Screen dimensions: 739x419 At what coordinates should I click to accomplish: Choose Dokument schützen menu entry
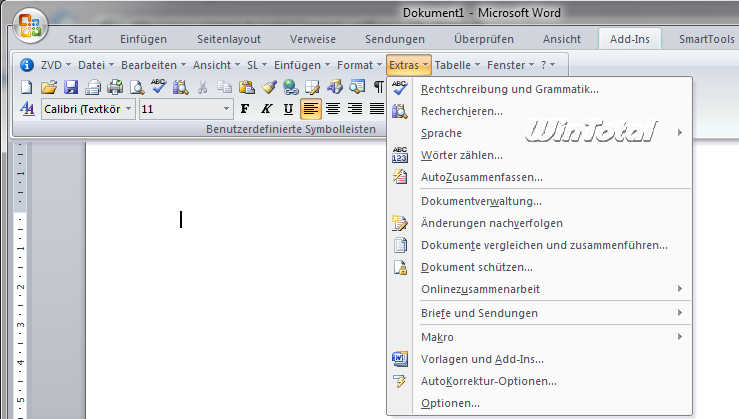click(x=539, y=267)
